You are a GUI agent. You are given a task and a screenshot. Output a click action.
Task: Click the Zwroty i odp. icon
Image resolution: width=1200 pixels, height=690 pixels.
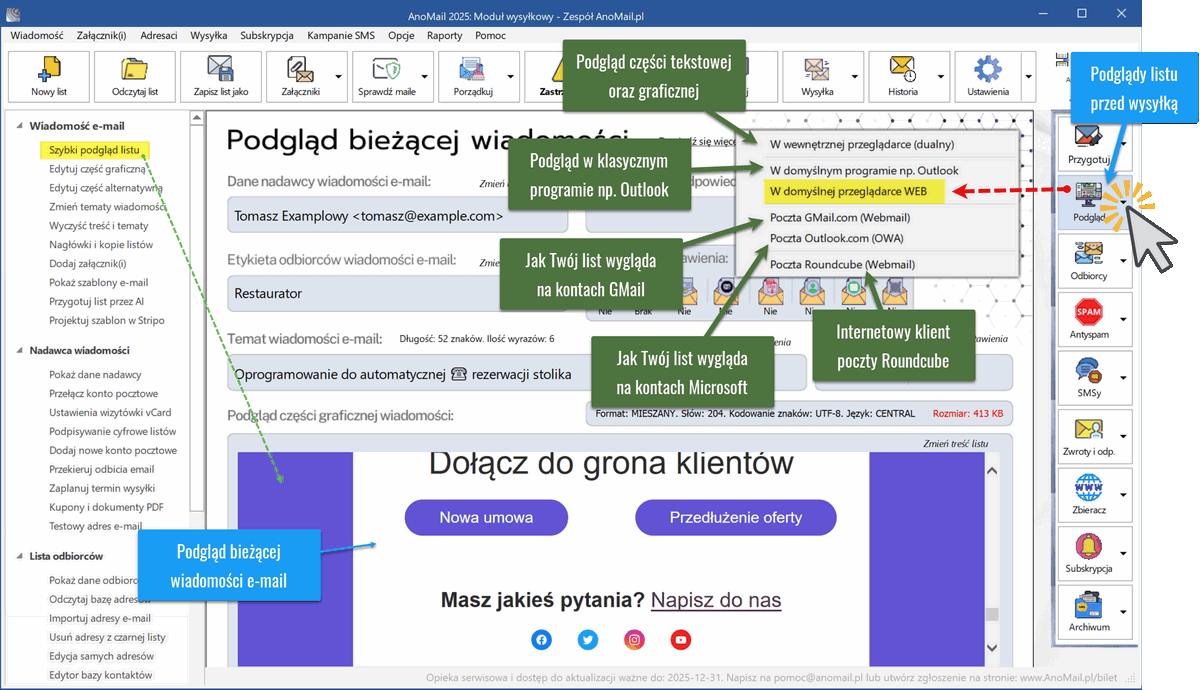(x=1088, y=429)
